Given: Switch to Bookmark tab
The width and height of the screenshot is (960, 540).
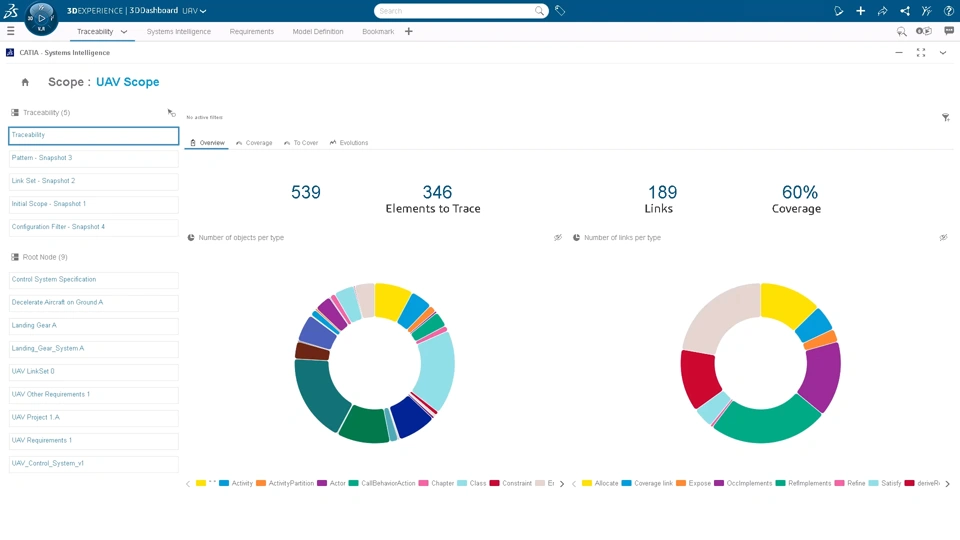Looking at the screenshot, I should 378,31.
